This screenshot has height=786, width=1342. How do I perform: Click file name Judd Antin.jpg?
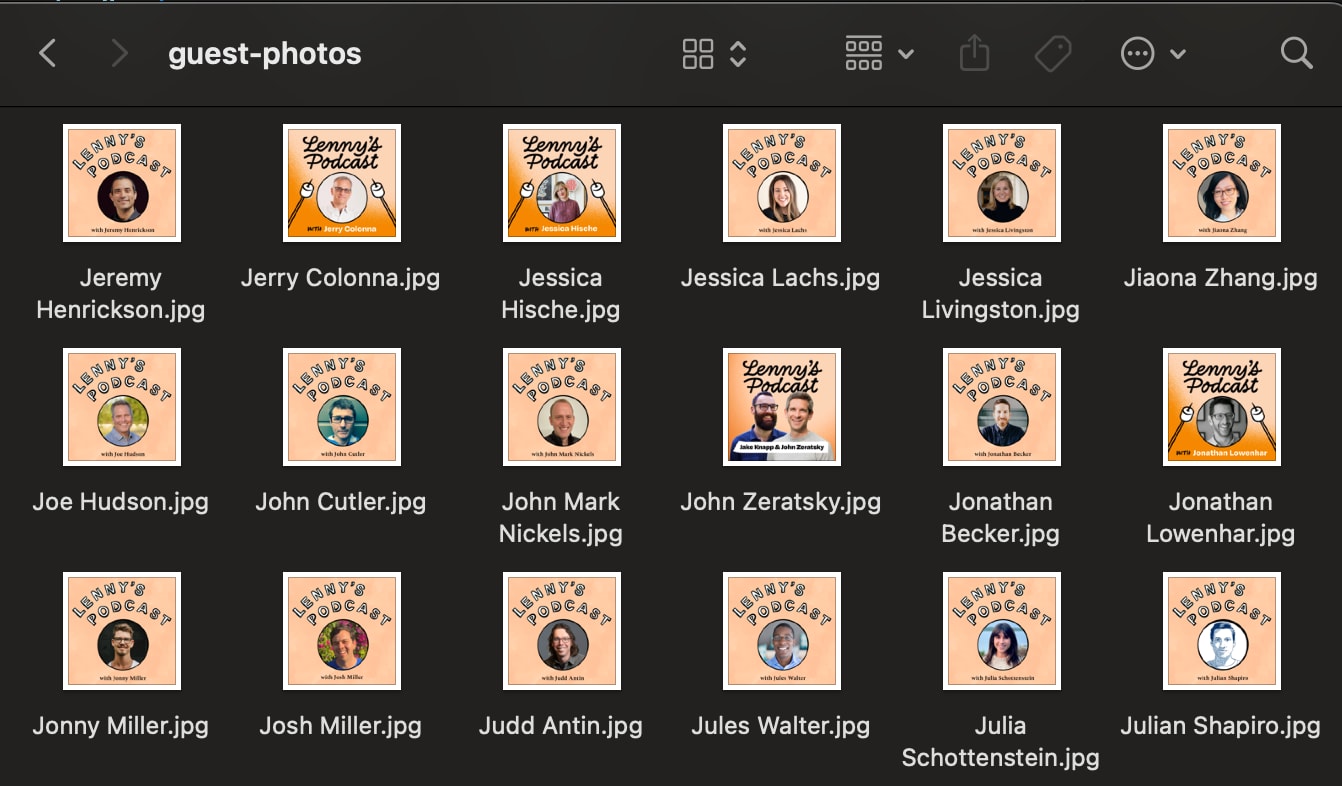561,726
